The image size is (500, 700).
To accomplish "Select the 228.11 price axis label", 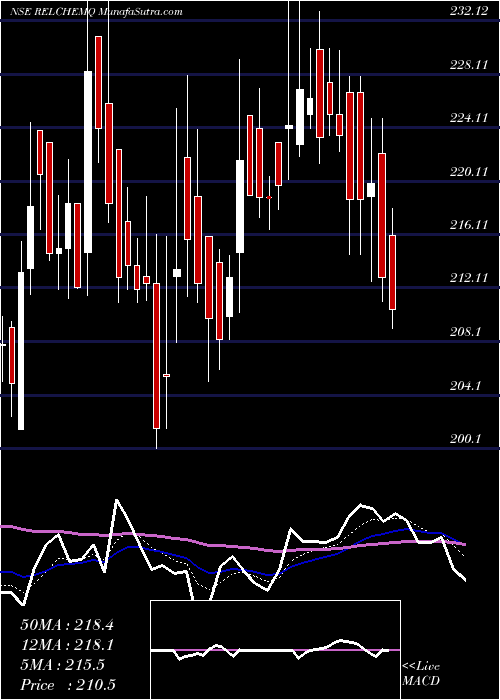I will pyautogui.click(x=468, y=65).
